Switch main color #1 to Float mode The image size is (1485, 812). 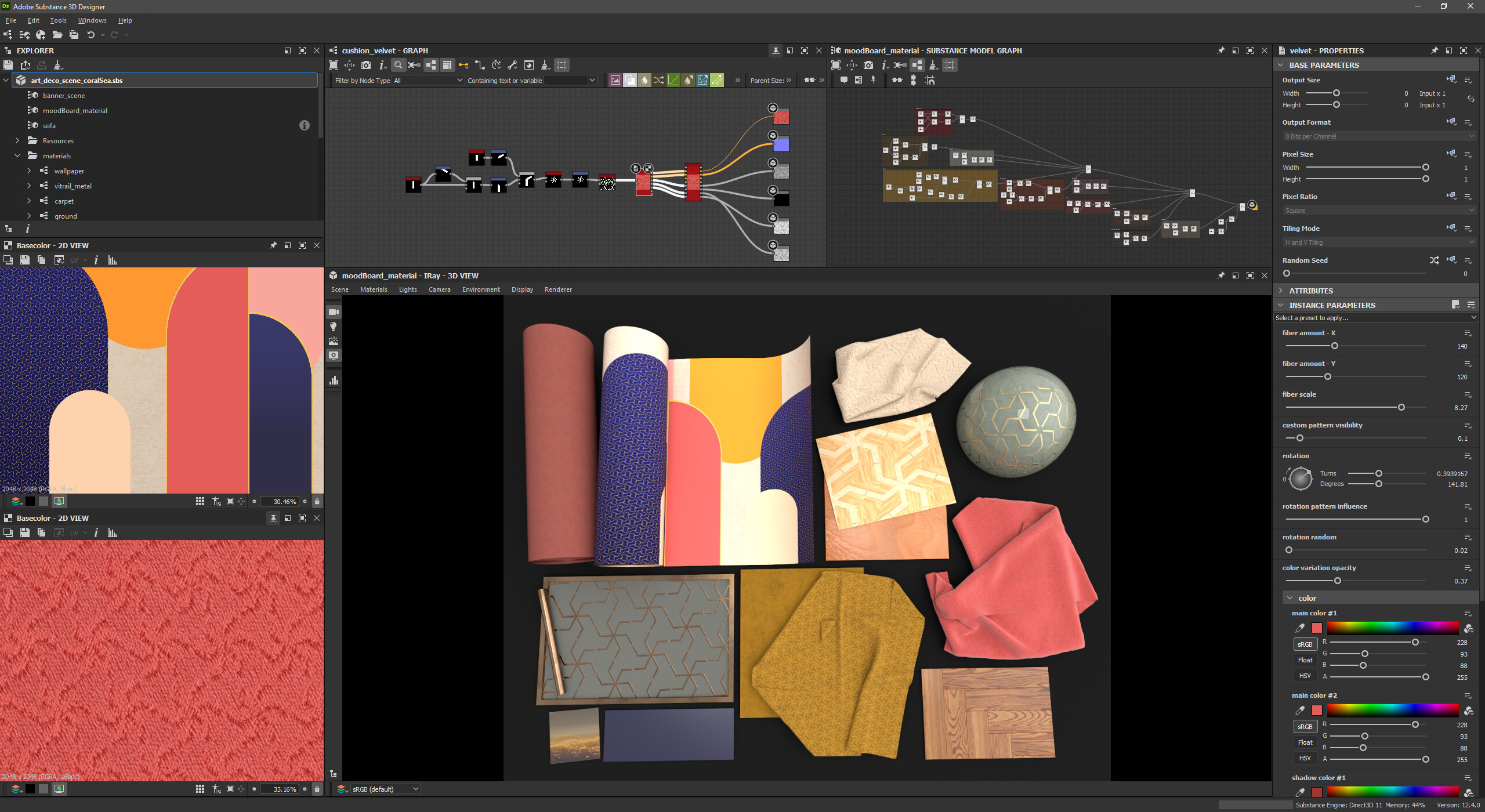pyautogui.click(x=1305, y=659)
